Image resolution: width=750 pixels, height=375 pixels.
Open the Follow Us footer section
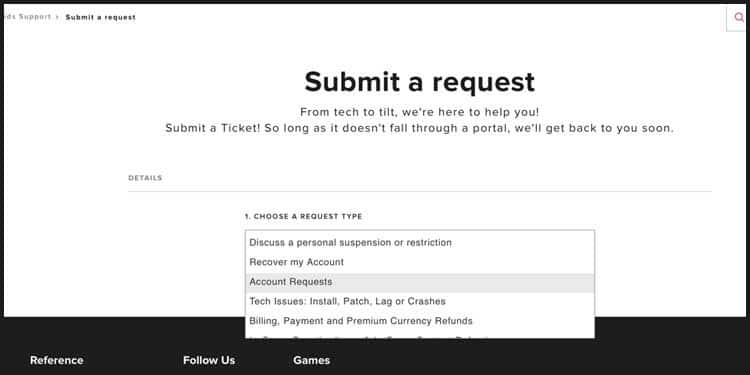pos(209,360)
